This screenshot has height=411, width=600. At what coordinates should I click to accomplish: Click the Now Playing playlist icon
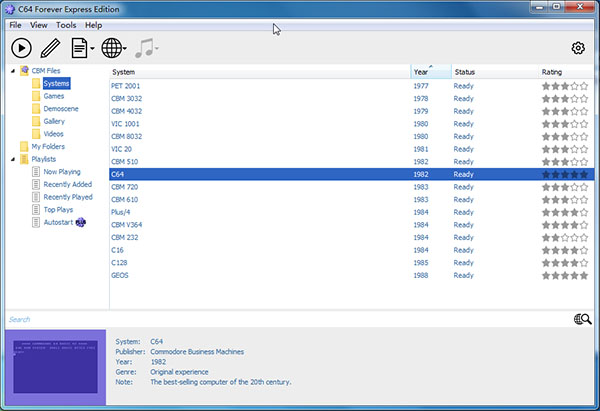(x=36, y=171)
